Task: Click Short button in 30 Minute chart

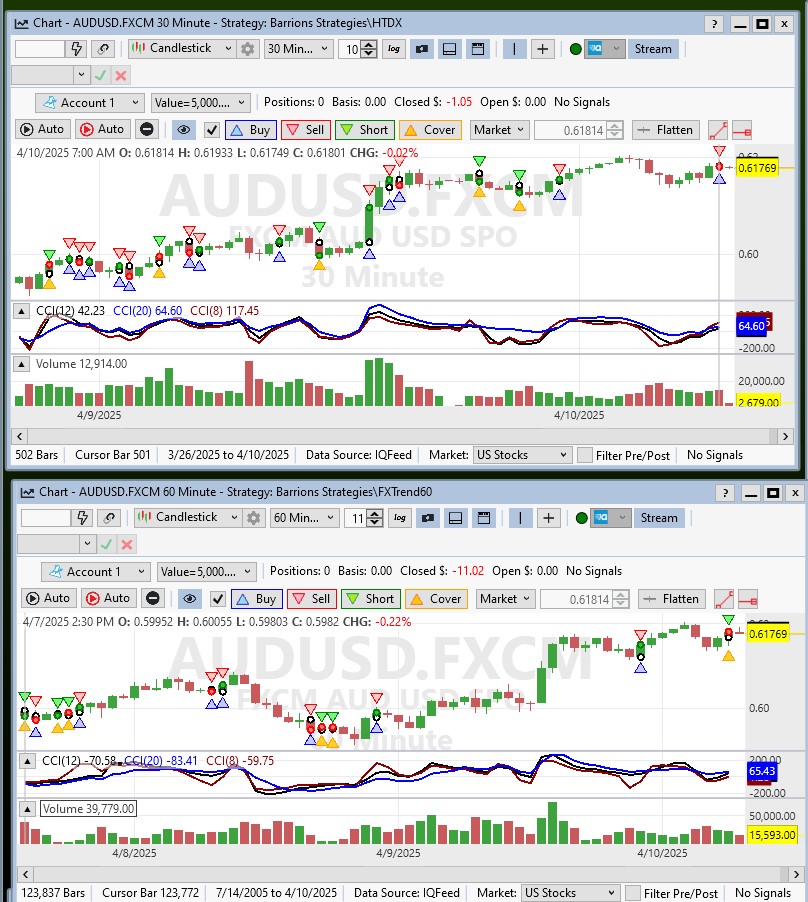Action: pos(365,130)
